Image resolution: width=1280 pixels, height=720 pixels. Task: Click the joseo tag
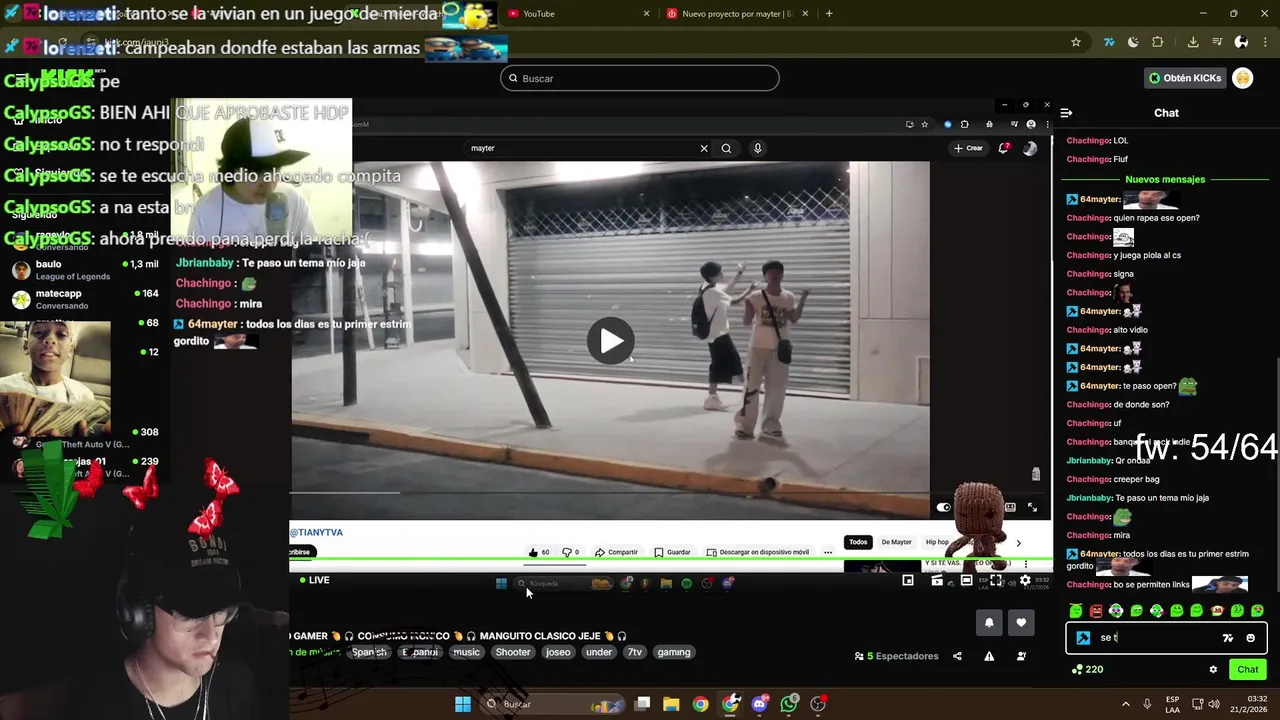(558, 652)
